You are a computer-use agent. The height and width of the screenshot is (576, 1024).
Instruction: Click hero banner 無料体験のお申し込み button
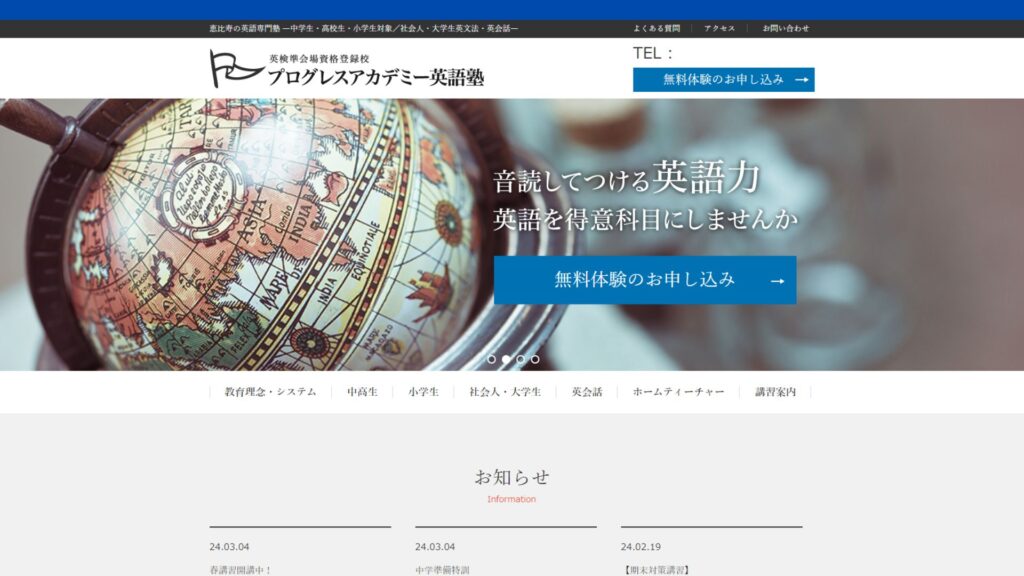[645, 280]
